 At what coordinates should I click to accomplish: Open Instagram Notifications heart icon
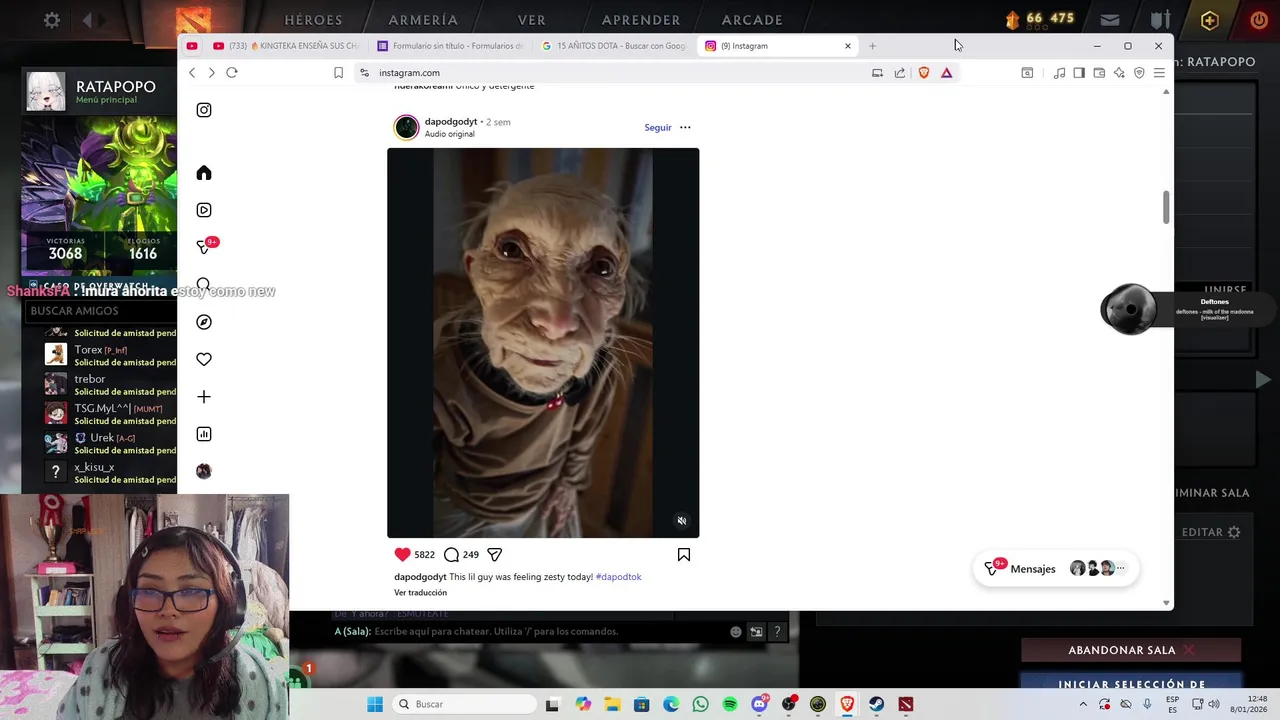coord(204,359)
